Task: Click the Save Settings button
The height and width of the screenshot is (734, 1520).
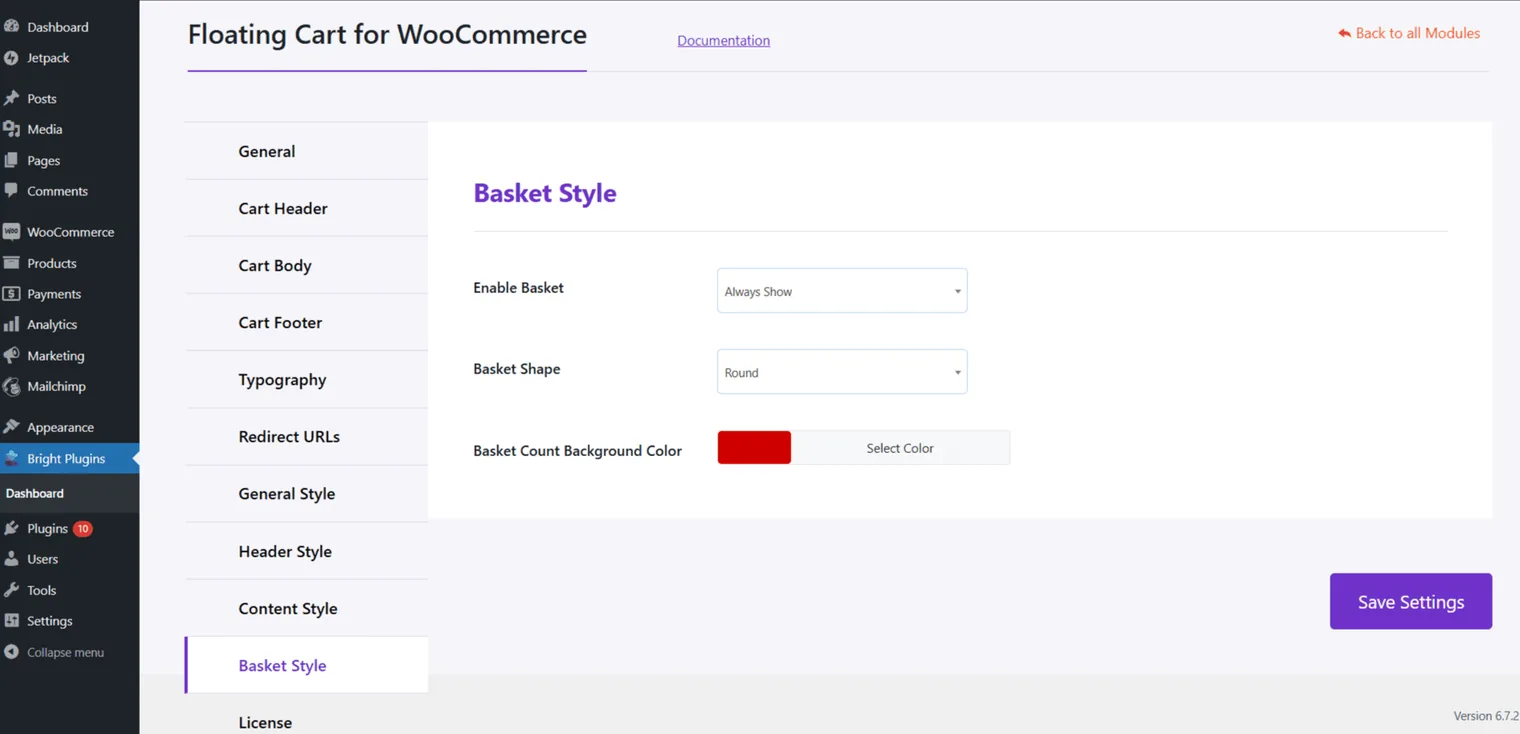Action: [x=1411, y=601]
